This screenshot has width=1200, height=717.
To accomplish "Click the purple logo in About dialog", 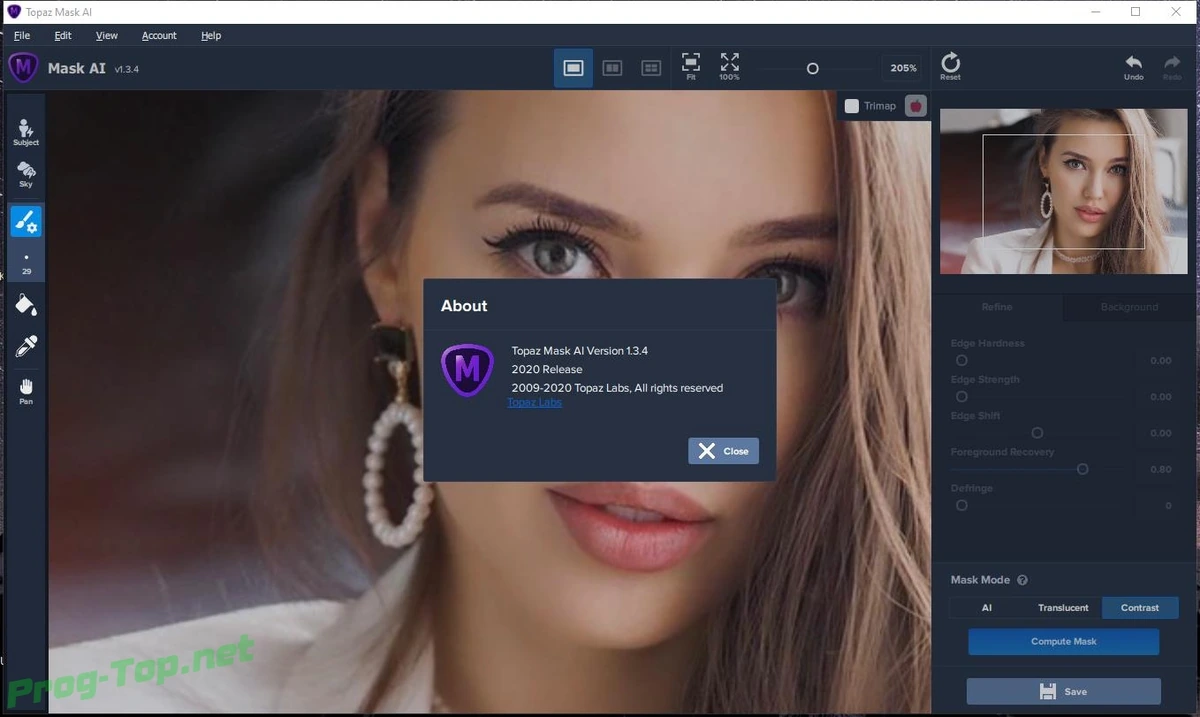I will click(467, 370).
